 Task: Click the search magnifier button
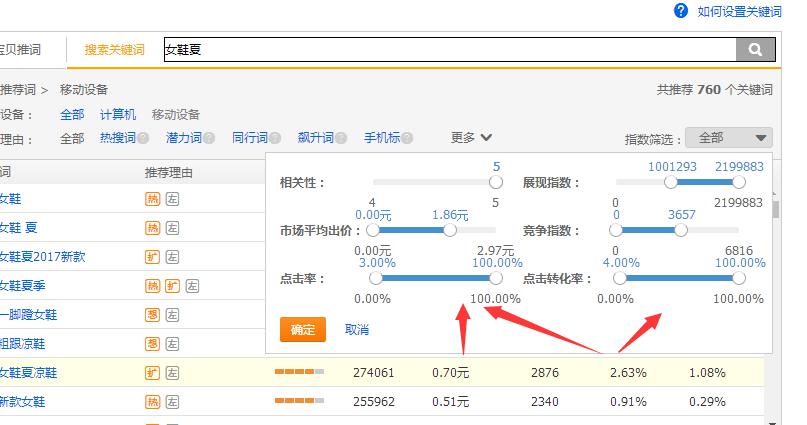click(x=755, y=49)
